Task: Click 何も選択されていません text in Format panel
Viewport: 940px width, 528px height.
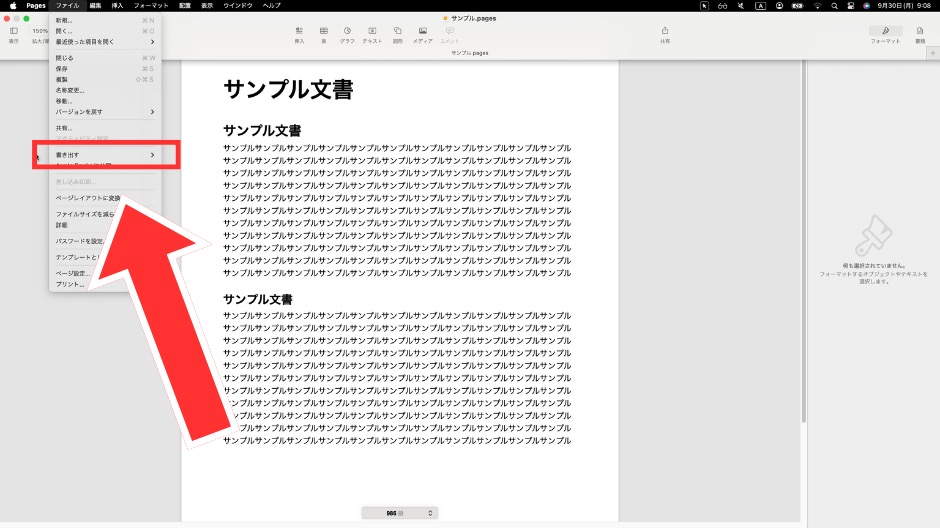Action: click(x=873, y=265)
